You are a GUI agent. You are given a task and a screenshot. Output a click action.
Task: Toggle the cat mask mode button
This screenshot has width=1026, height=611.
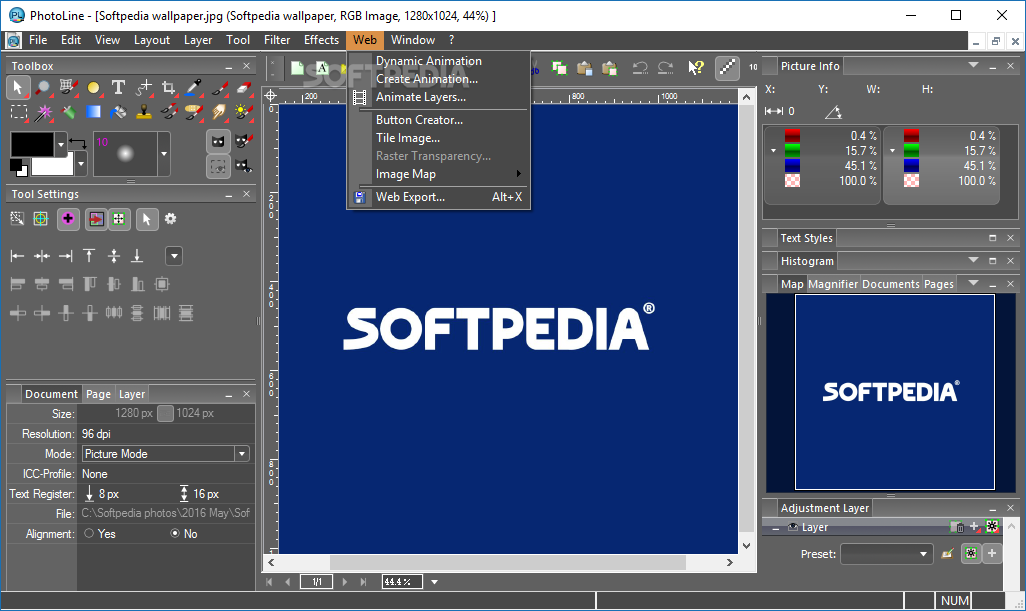(219, 141)
